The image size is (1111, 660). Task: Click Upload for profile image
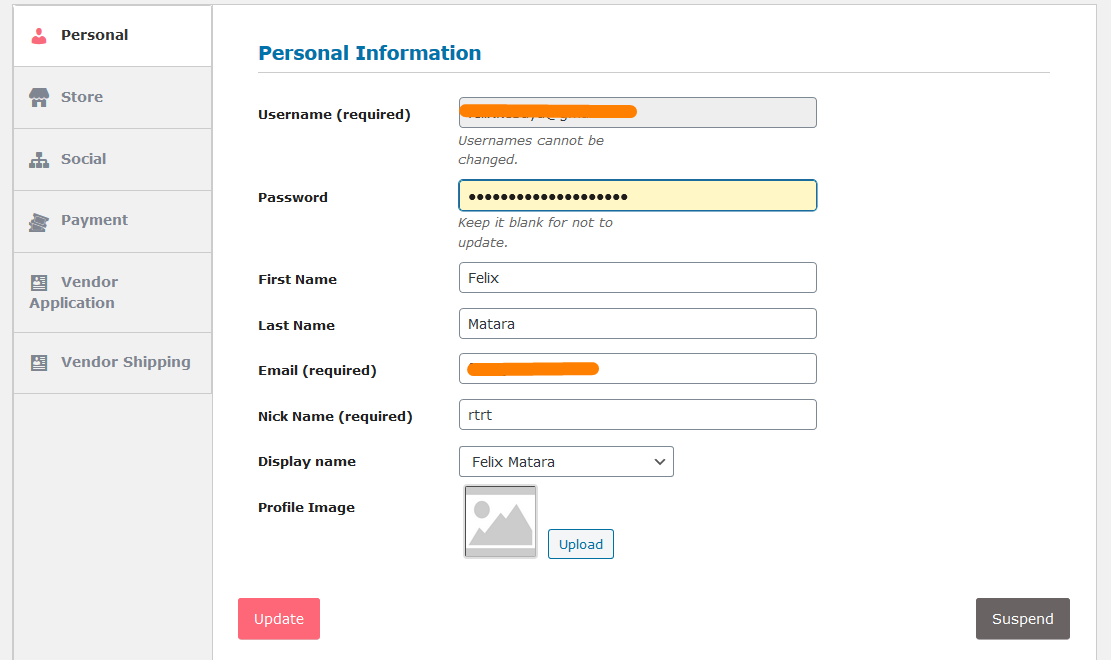tap(580, 544)
